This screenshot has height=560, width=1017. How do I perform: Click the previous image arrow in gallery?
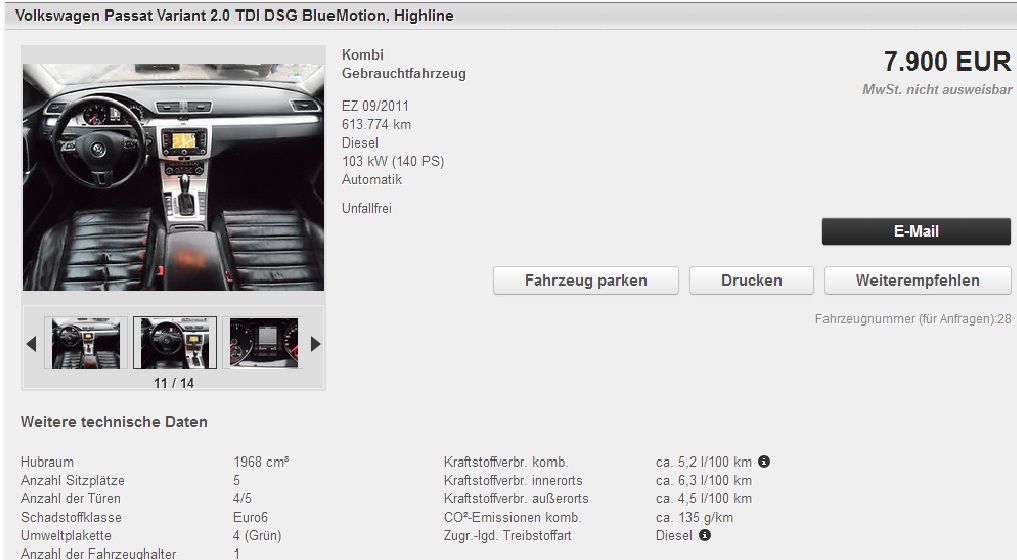tap(31, 344)
